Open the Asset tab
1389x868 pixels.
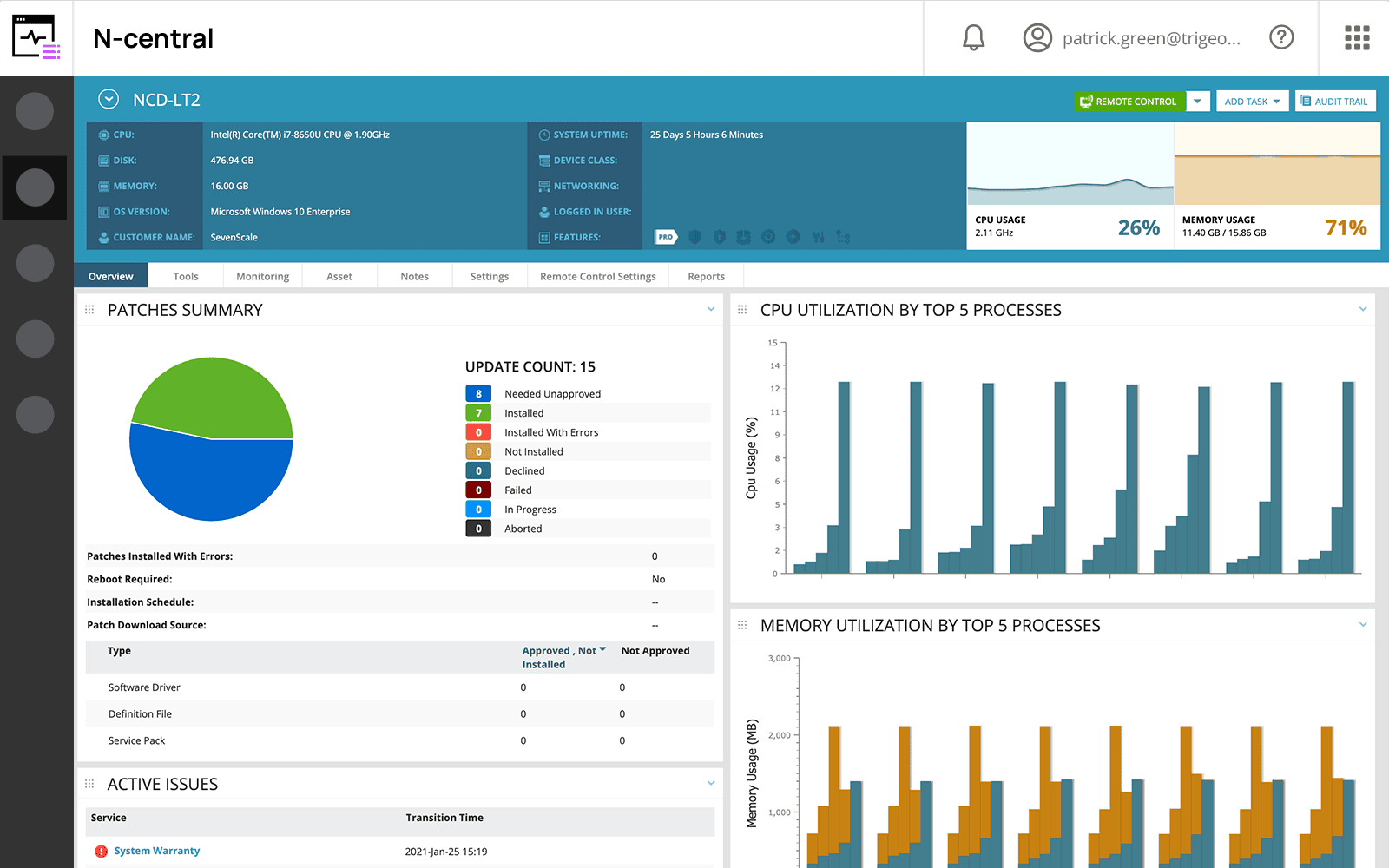coord(339,276)
